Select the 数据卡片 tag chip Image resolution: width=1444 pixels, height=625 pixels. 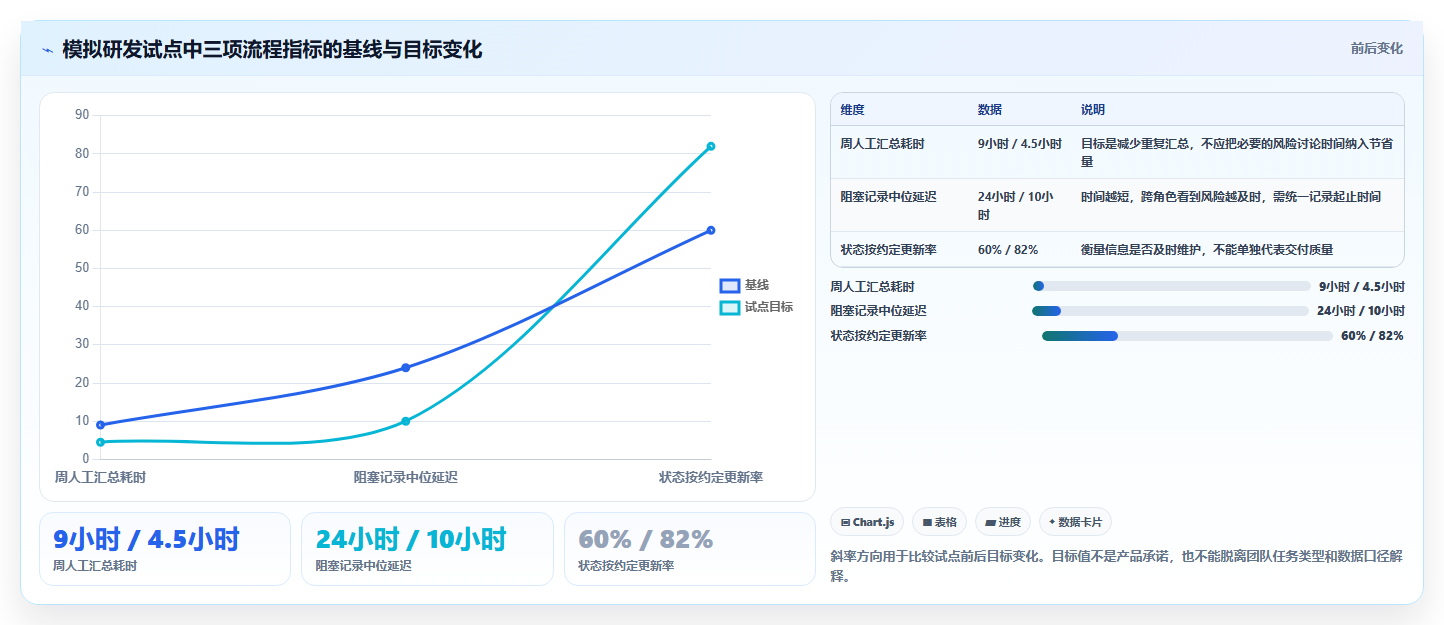coord(1075,522)
